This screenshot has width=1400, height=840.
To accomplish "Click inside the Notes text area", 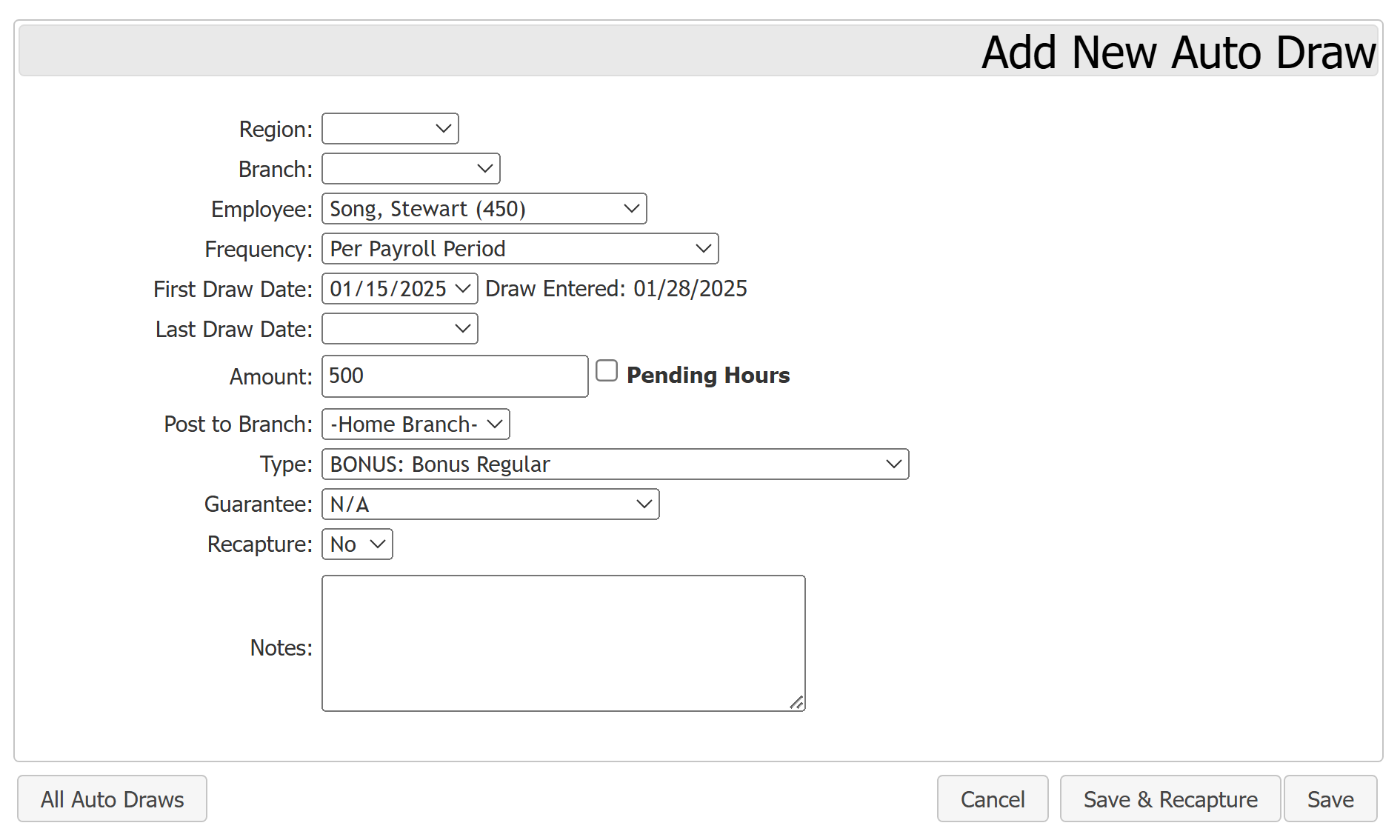I will [564, 643].
